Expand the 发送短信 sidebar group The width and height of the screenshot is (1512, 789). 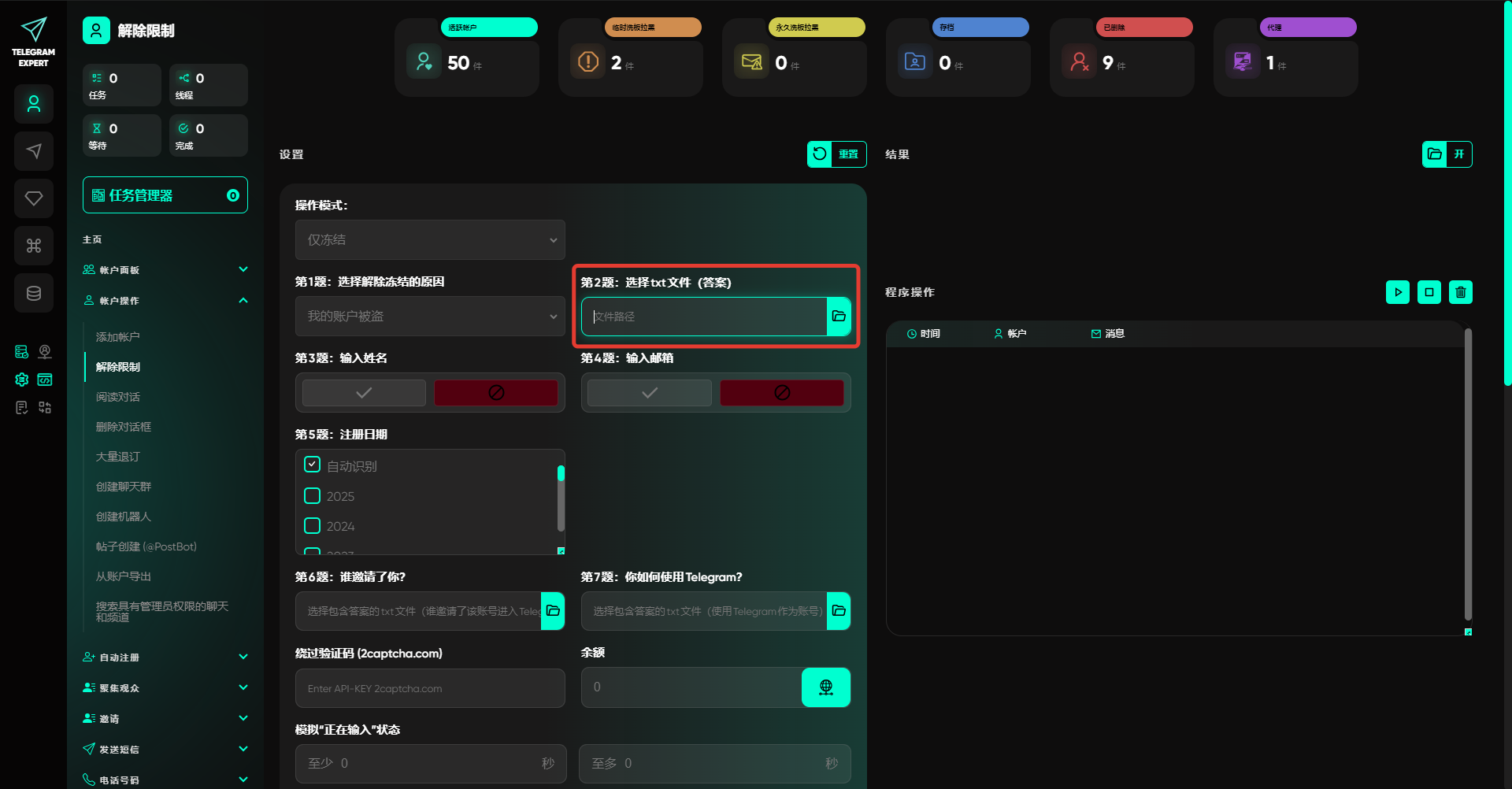pos(165,750)
